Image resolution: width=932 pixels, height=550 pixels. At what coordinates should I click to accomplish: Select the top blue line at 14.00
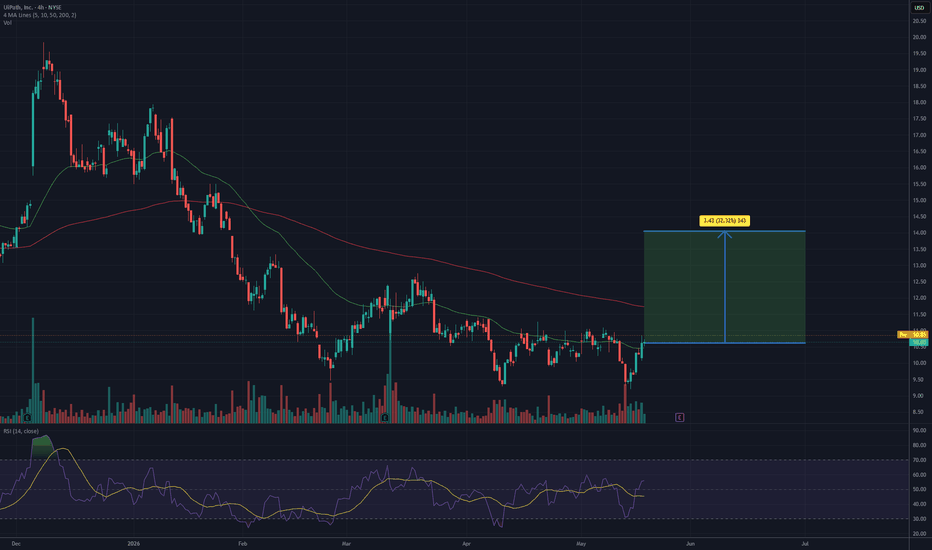click(725, 231)
